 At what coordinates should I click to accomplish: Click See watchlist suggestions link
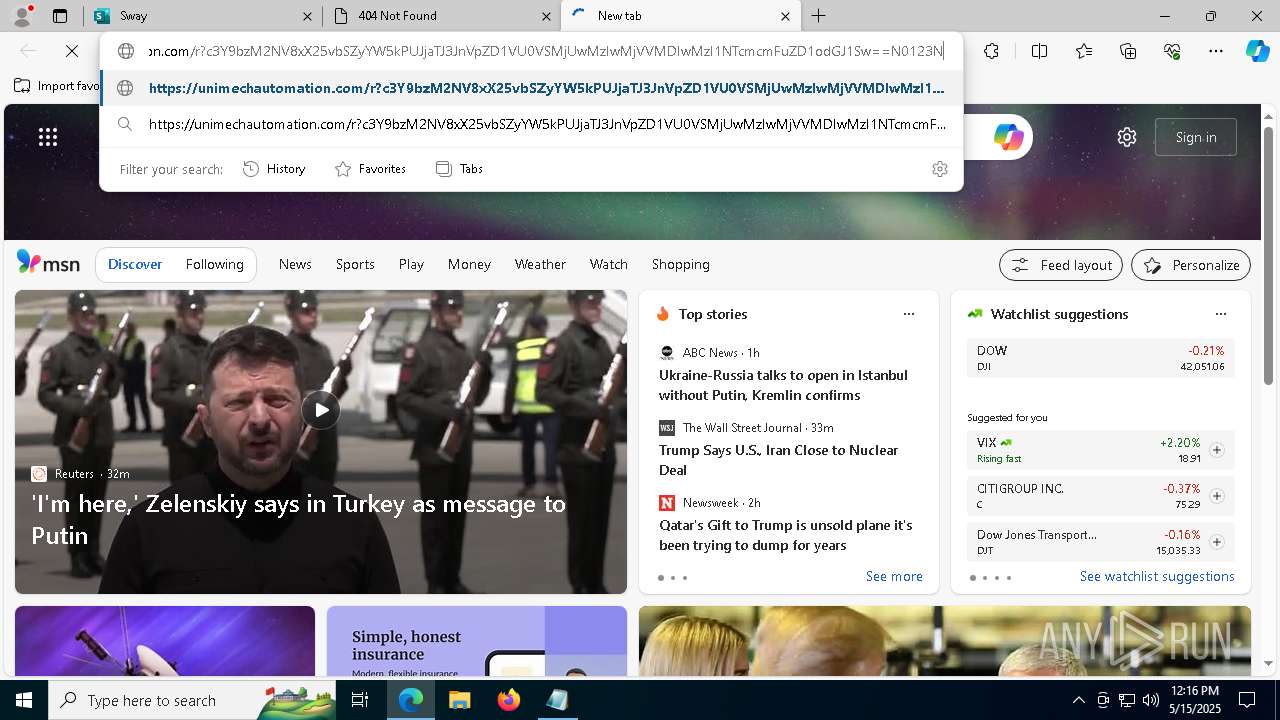(1157, 576)
